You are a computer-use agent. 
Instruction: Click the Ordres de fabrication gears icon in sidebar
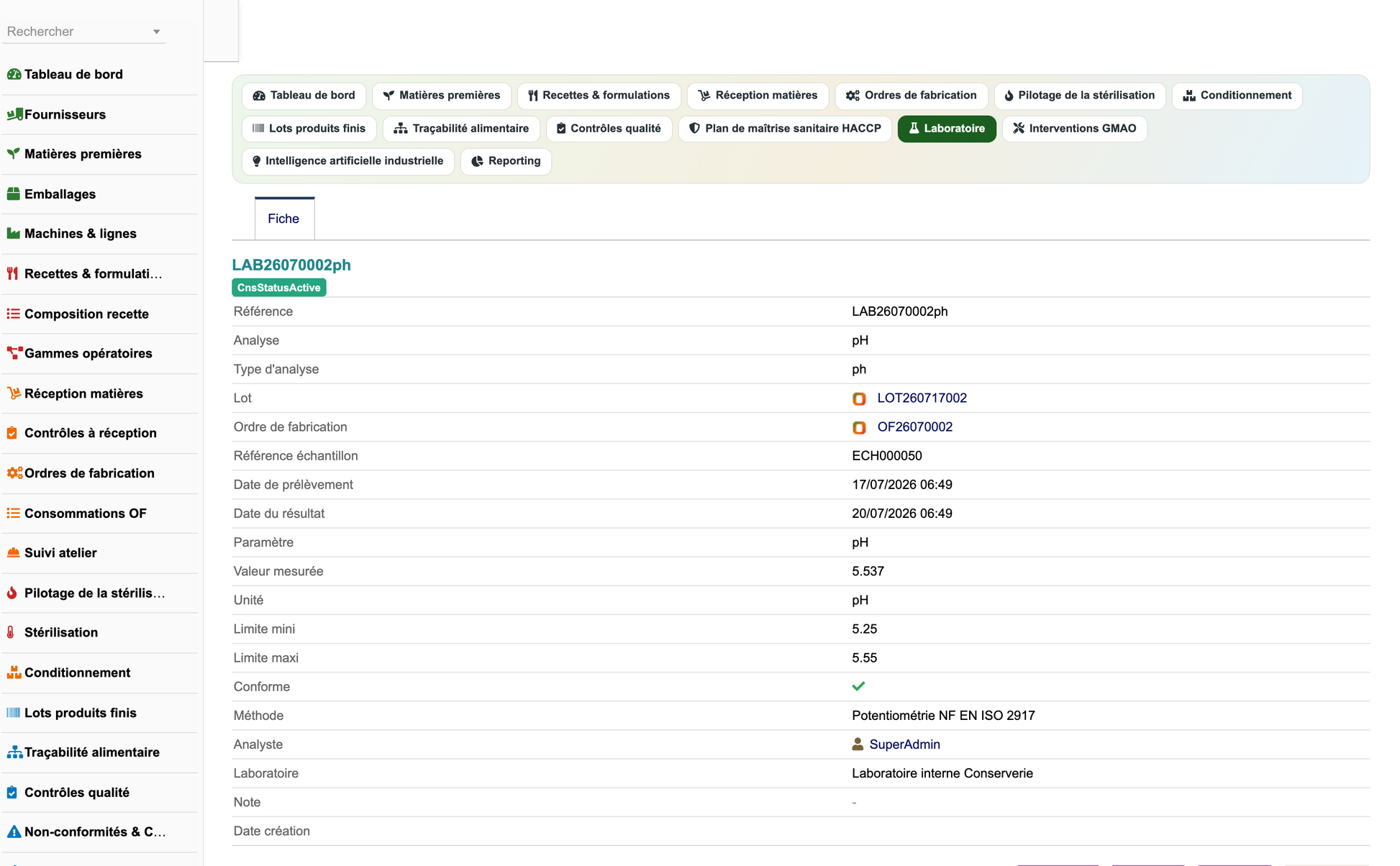pyautogui.click(x=14, y=473)
